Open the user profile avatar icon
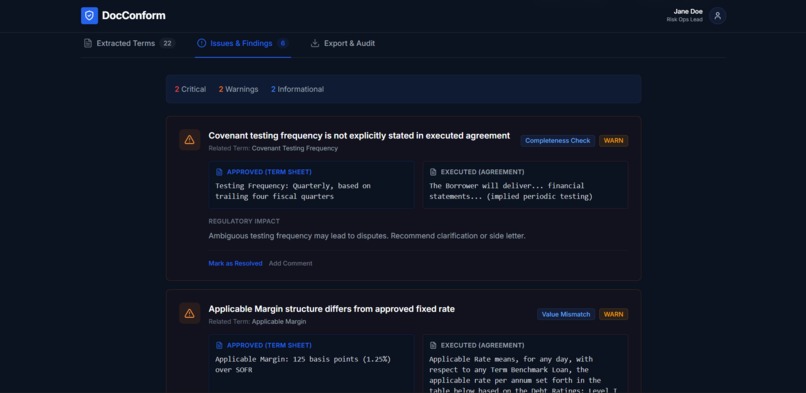 click(718, 16)
